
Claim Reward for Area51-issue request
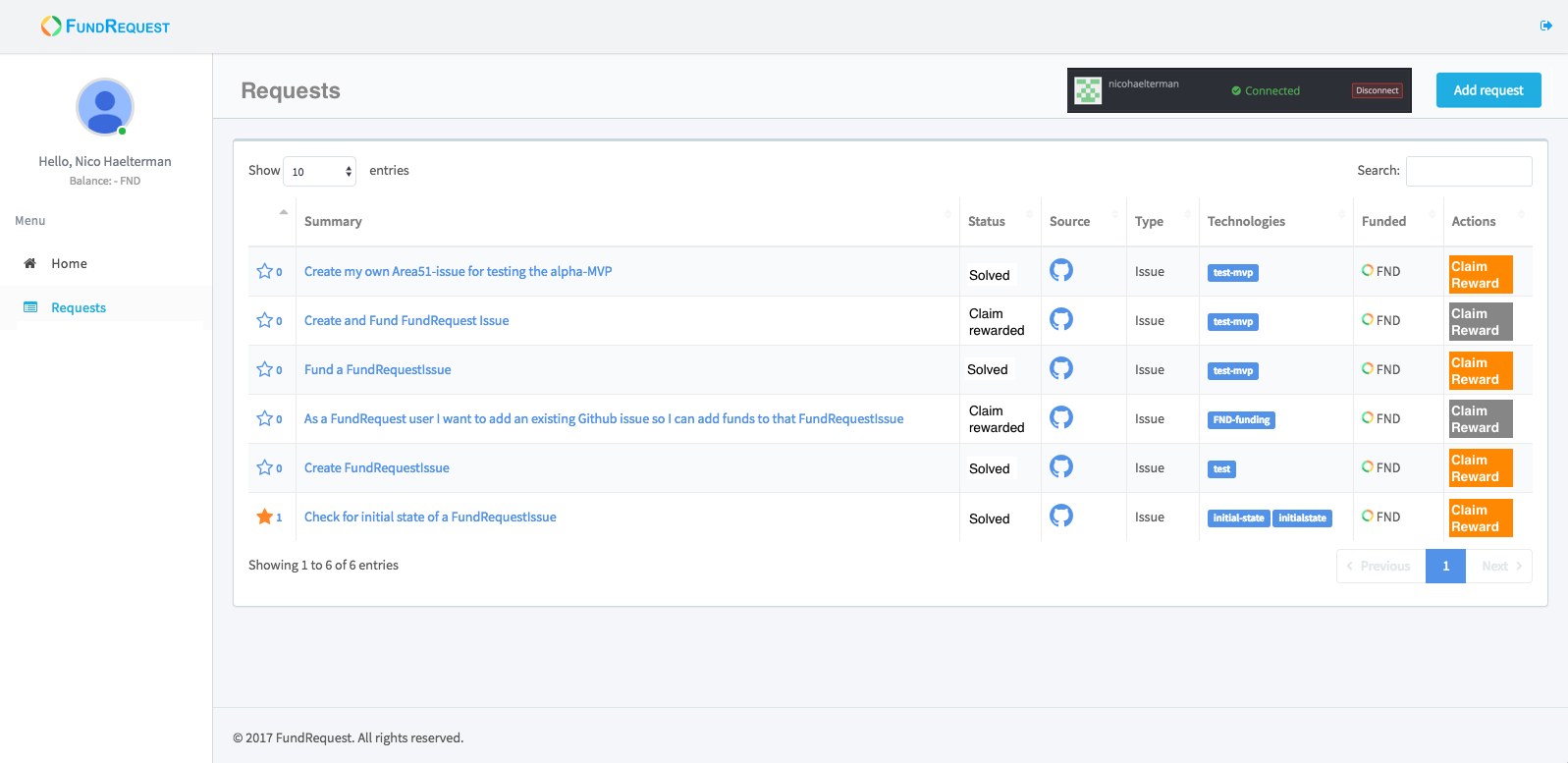(1481, 274)
